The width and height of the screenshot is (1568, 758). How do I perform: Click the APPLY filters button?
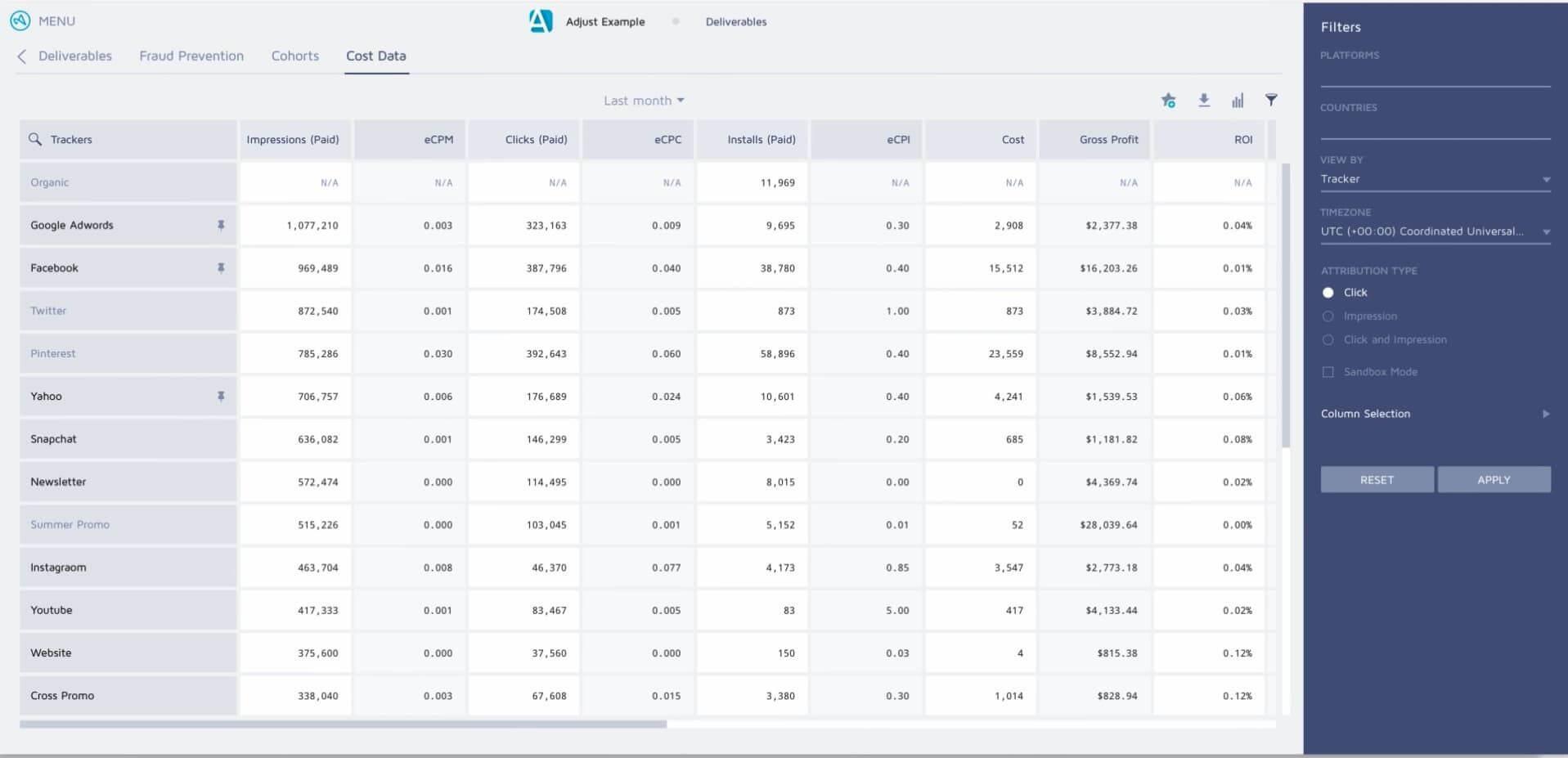coord(1494,480)
